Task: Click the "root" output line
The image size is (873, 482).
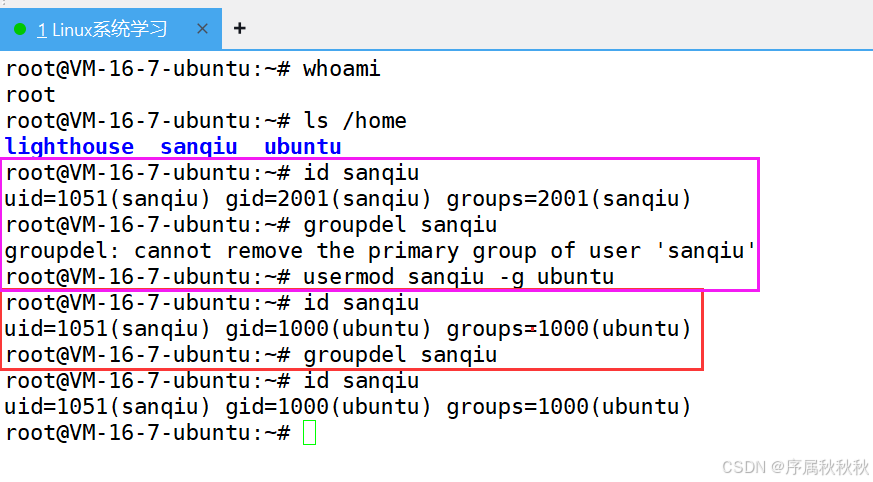Action: pyautogui.click(x=31, y=95)
